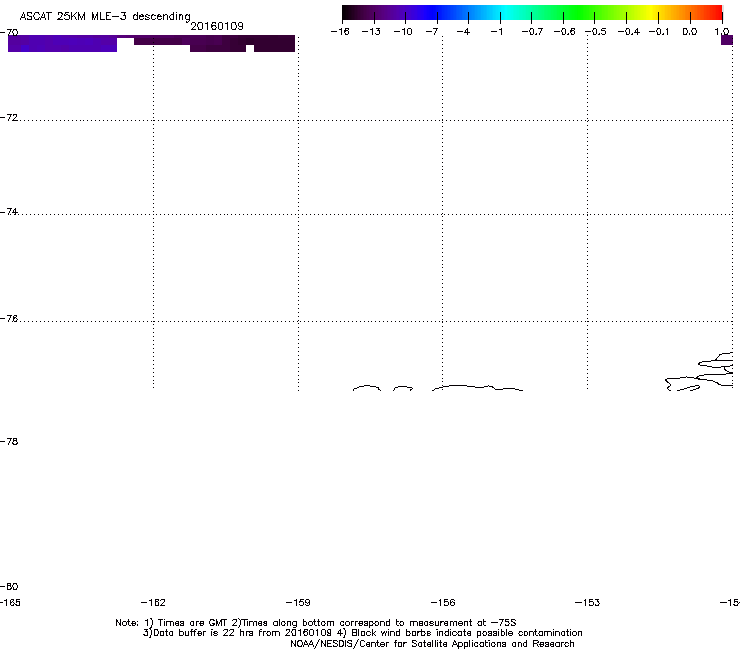Viewport: 740px width, 650px height.
Task: Click the colorbar label 0.0
Action: tap(690, 32)
